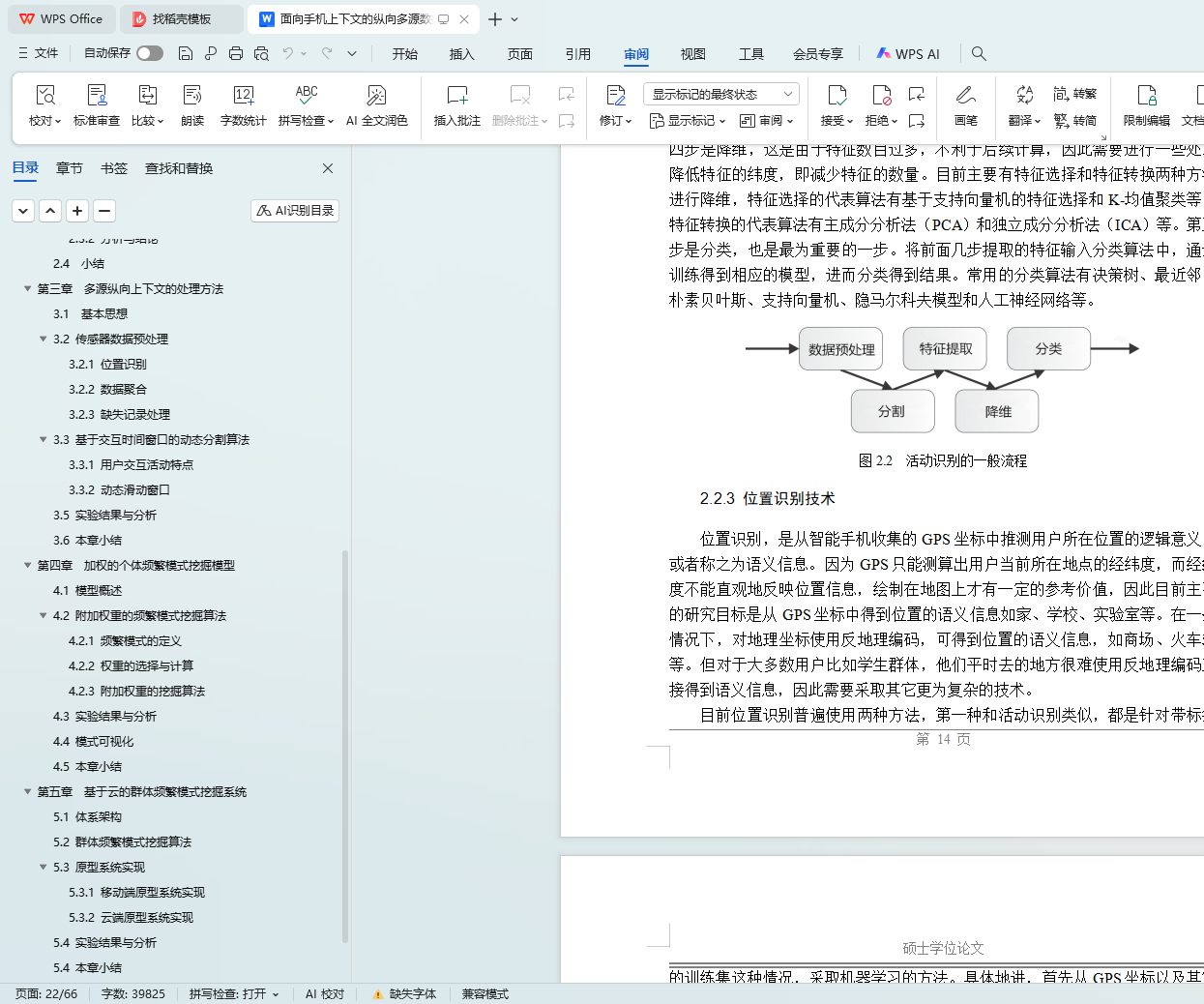Click the WPS Office home tab
The image size is (1204, 1004).
point(61,18)
